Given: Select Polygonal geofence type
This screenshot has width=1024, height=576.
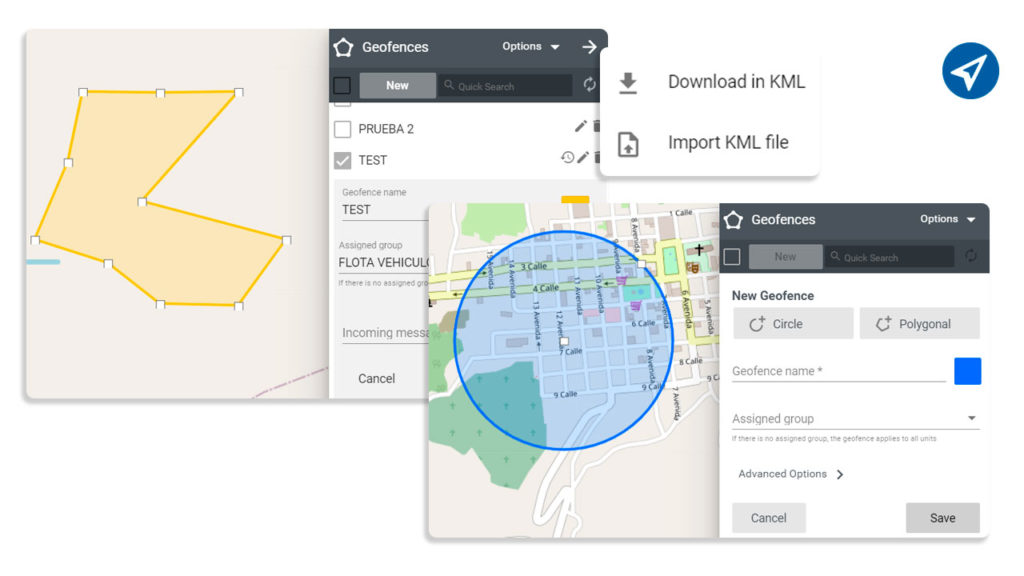Looking at the screenshot, I should point(920,324).
